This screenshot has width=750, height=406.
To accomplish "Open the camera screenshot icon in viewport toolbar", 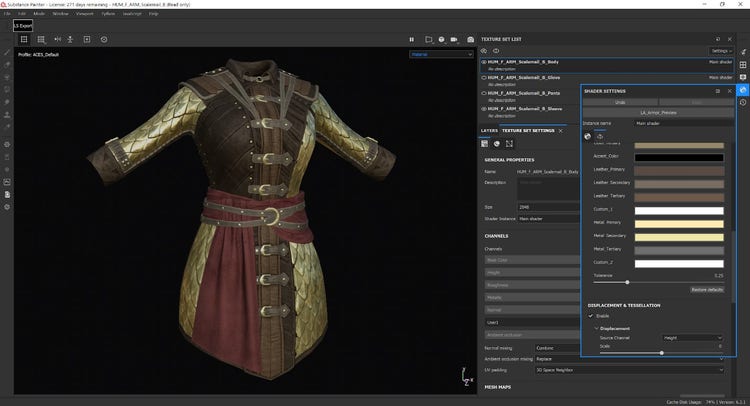I will tap(471, 39).
